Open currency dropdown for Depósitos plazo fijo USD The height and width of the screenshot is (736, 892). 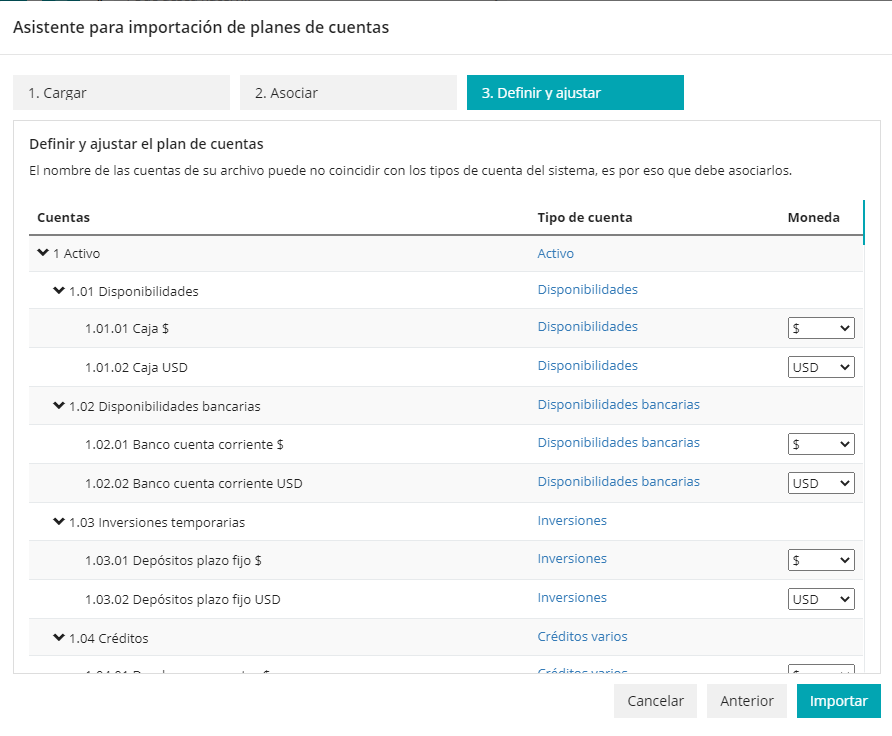[x=821, y=599]
